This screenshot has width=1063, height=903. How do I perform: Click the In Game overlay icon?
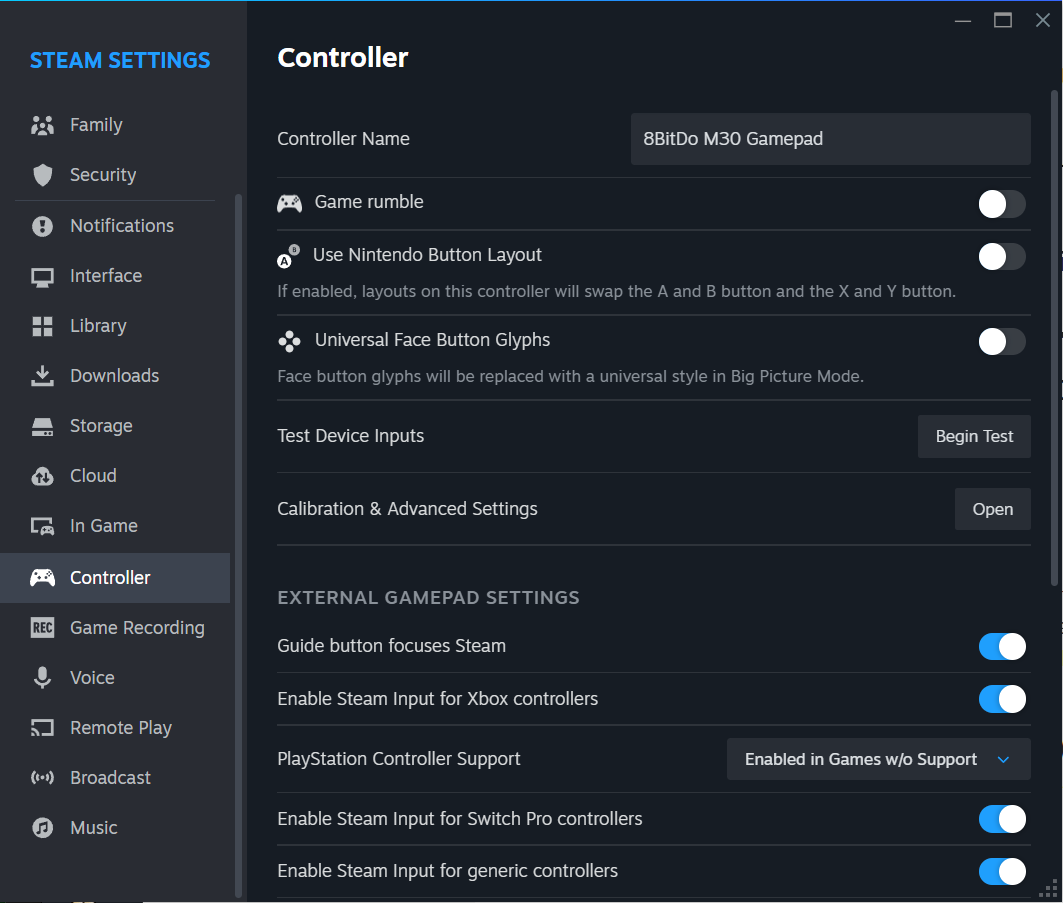click(x=42, y=527)
